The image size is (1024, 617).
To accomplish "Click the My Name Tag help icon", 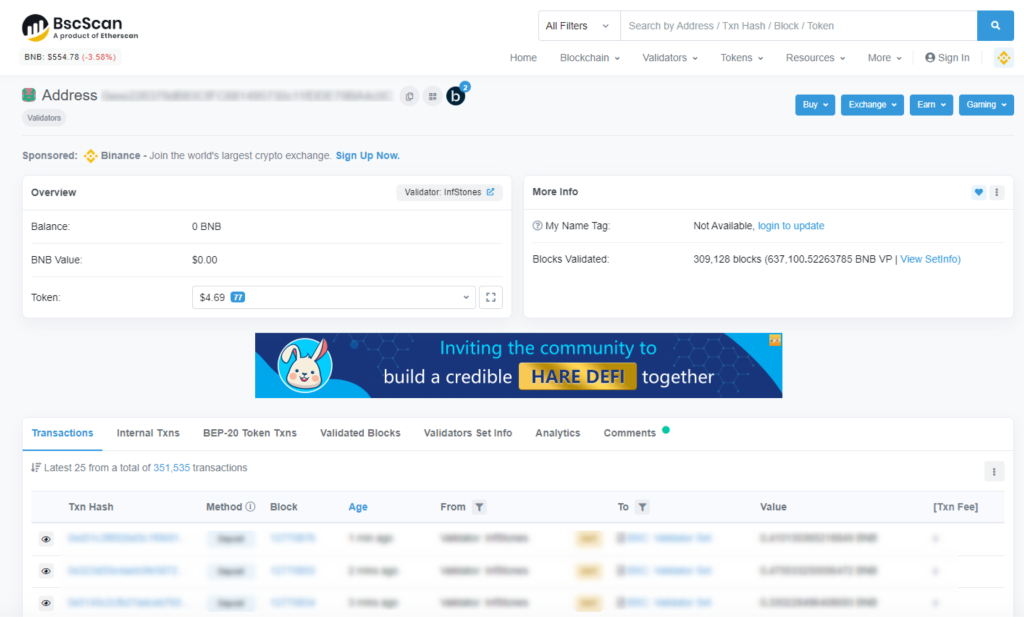I will point(537,226).
